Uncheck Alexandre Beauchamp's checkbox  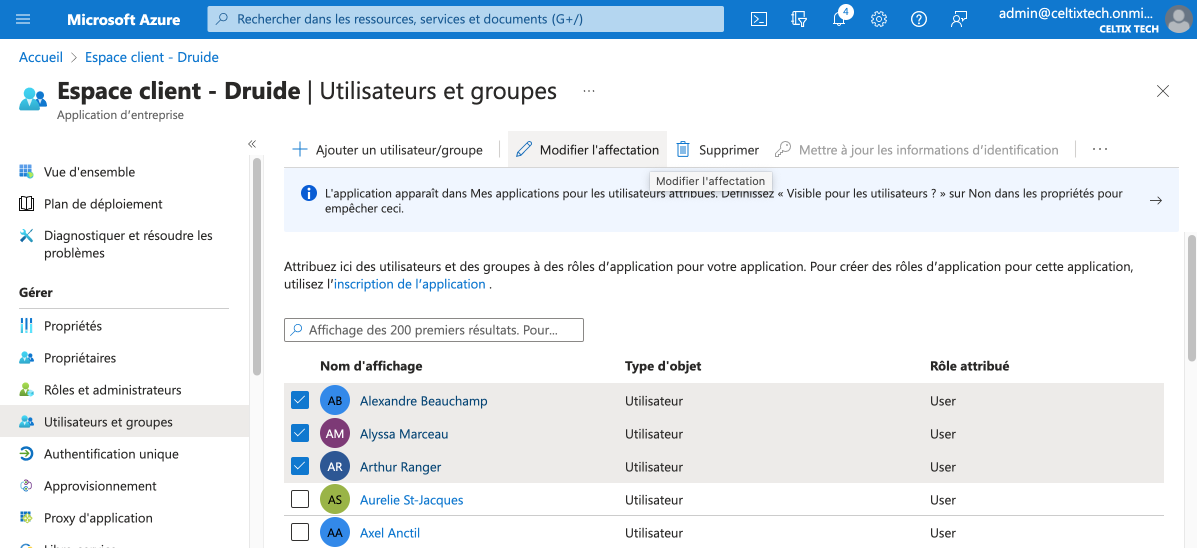point(300,400)
